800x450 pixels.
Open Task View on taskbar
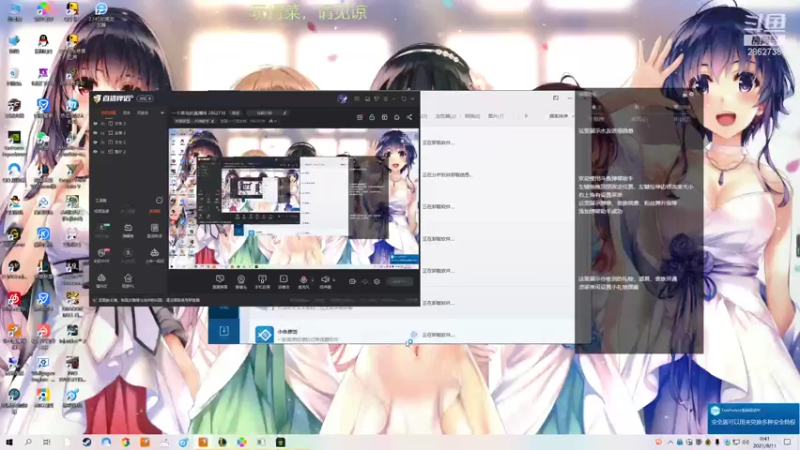point(47,442)
